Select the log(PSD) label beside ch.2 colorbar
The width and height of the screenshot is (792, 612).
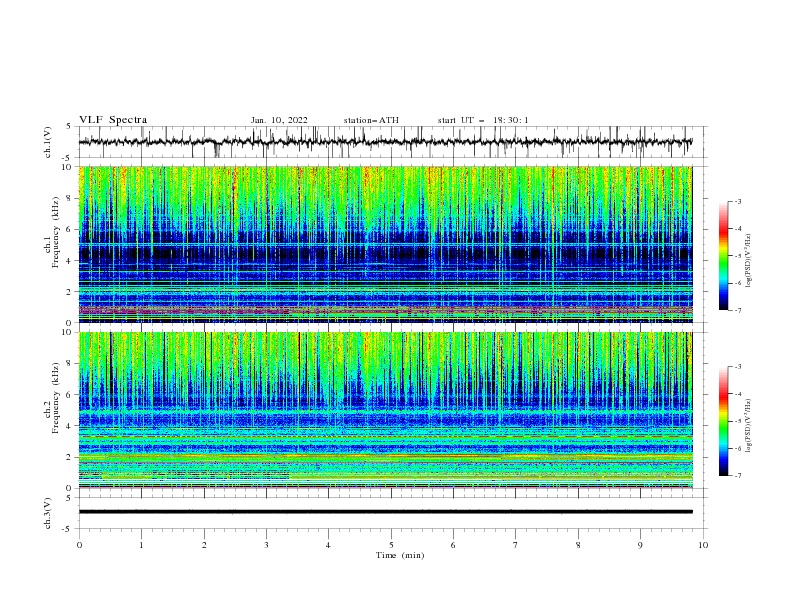[x=748, y=426]
